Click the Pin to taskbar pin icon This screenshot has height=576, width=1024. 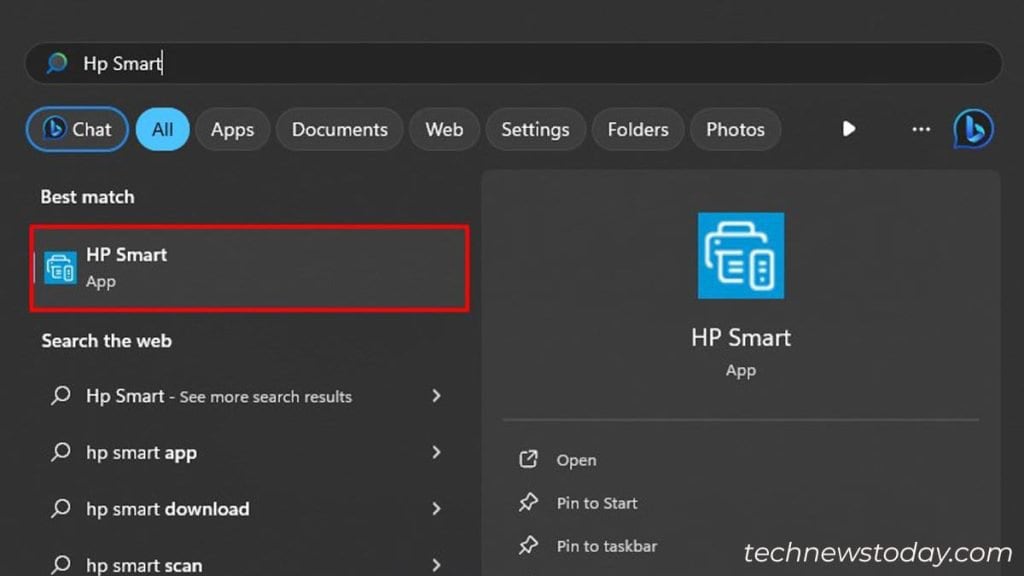[528, 546]
